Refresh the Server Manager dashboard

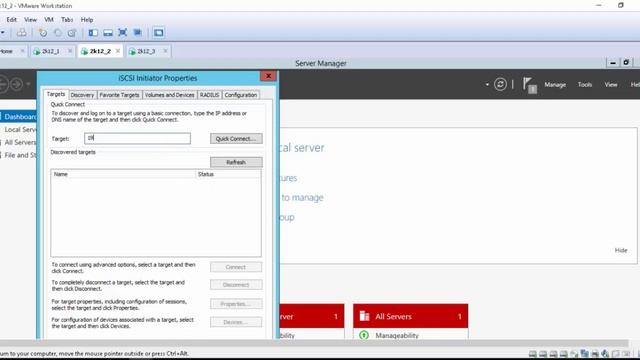[x=500, y=84]
